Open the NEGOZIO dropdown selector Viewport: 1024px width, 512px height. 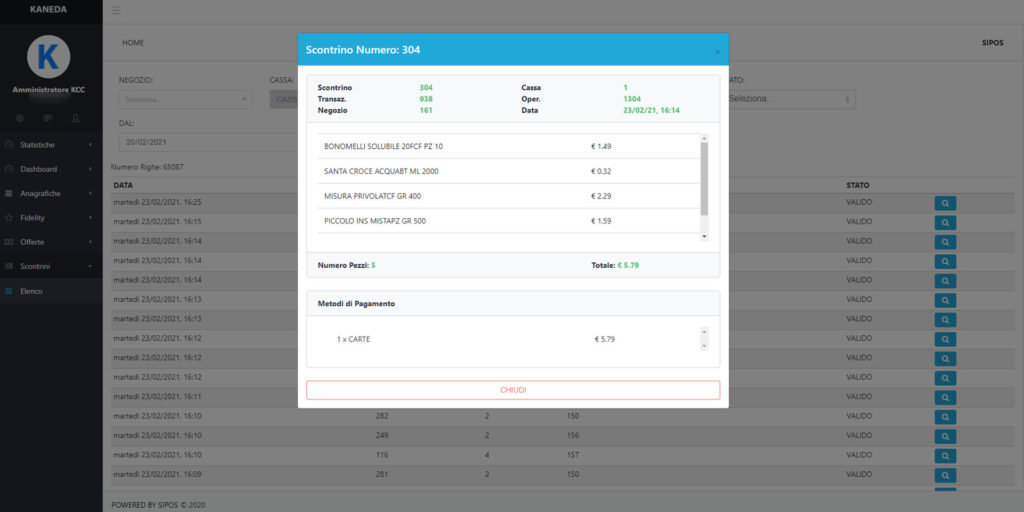185,99
